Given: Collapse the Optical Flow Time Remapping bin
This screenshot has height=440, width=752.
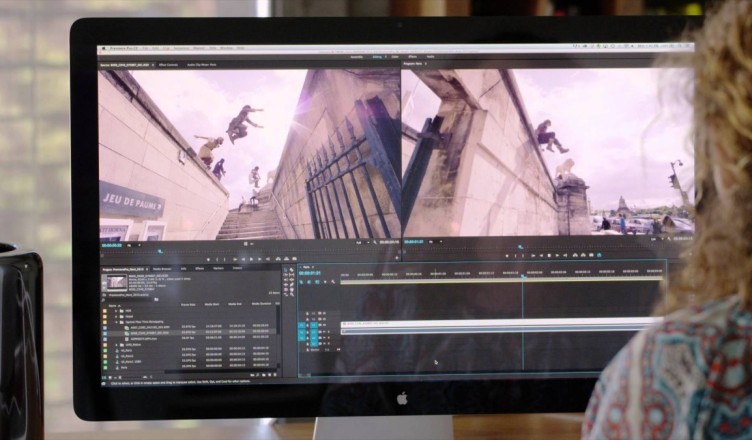Looking at the screenshot, I should 116,322.
